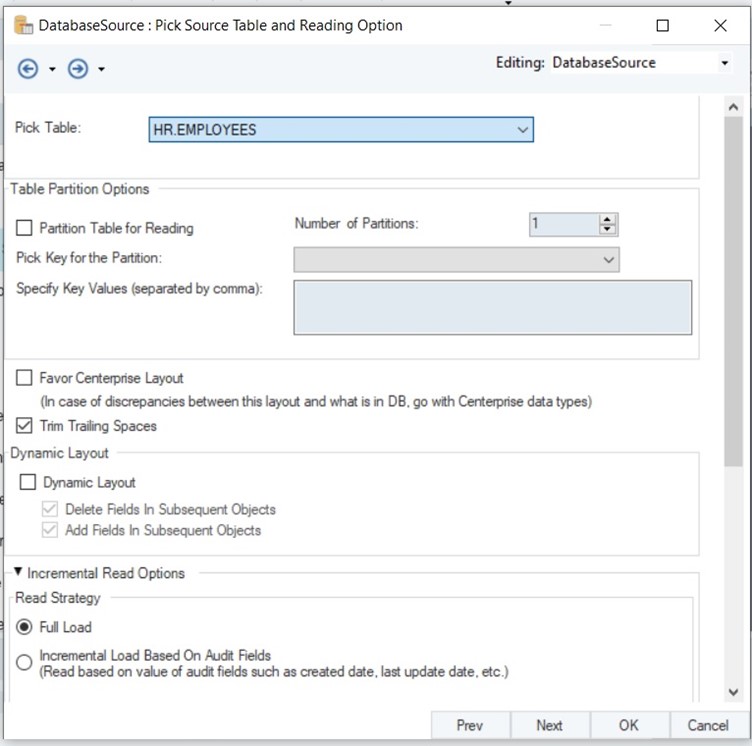This screenshot has height=746, width=752.
Task: Select Incremental Load Based On Audit Fields
Action: click(x=24, y=663)
